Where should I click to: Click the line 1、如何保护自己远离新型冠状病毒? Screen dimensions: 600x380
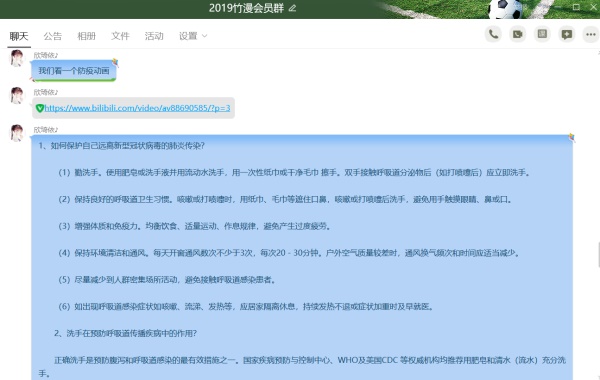122,146
